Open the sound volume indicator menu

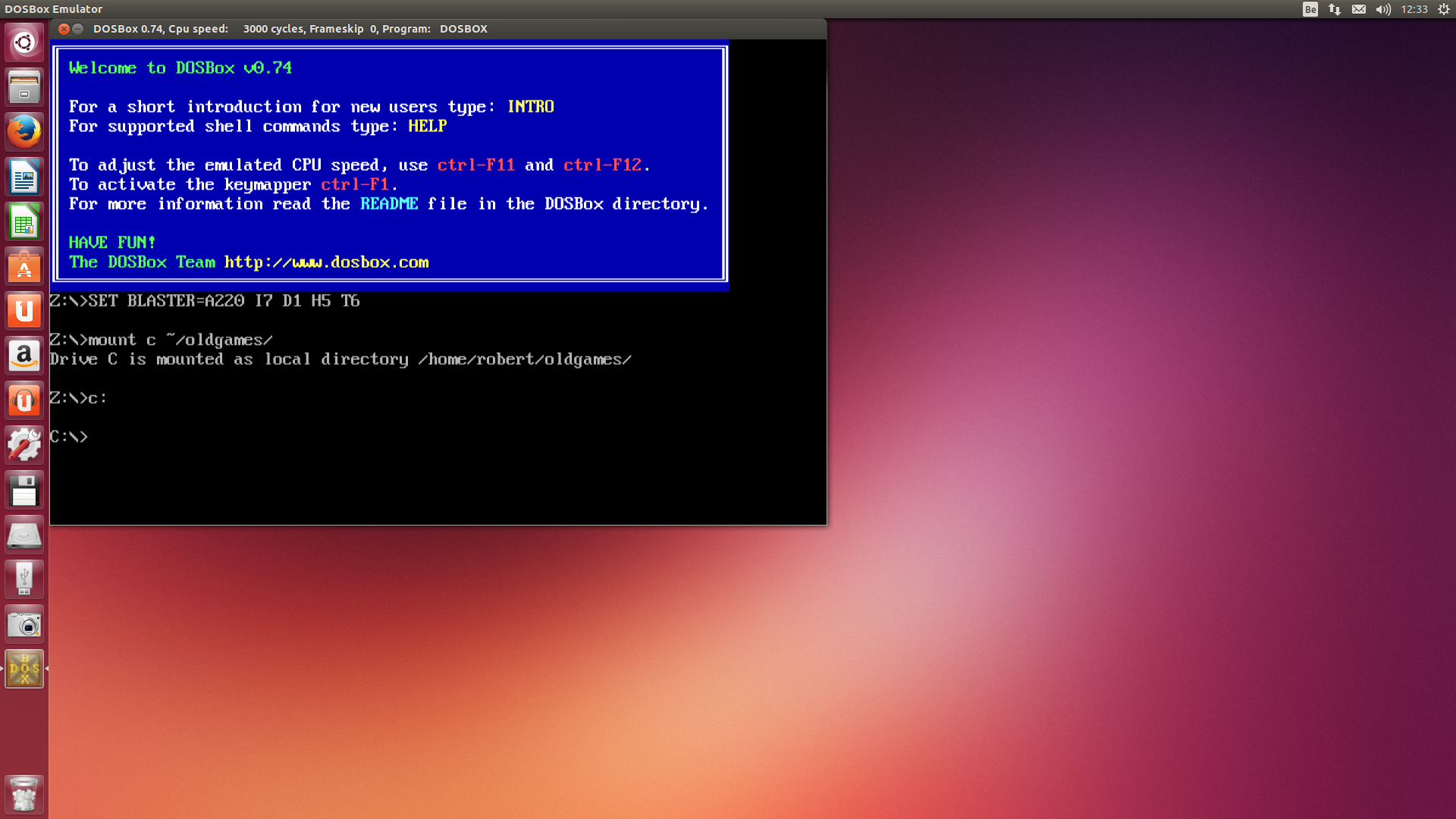tap(1383, 9)
